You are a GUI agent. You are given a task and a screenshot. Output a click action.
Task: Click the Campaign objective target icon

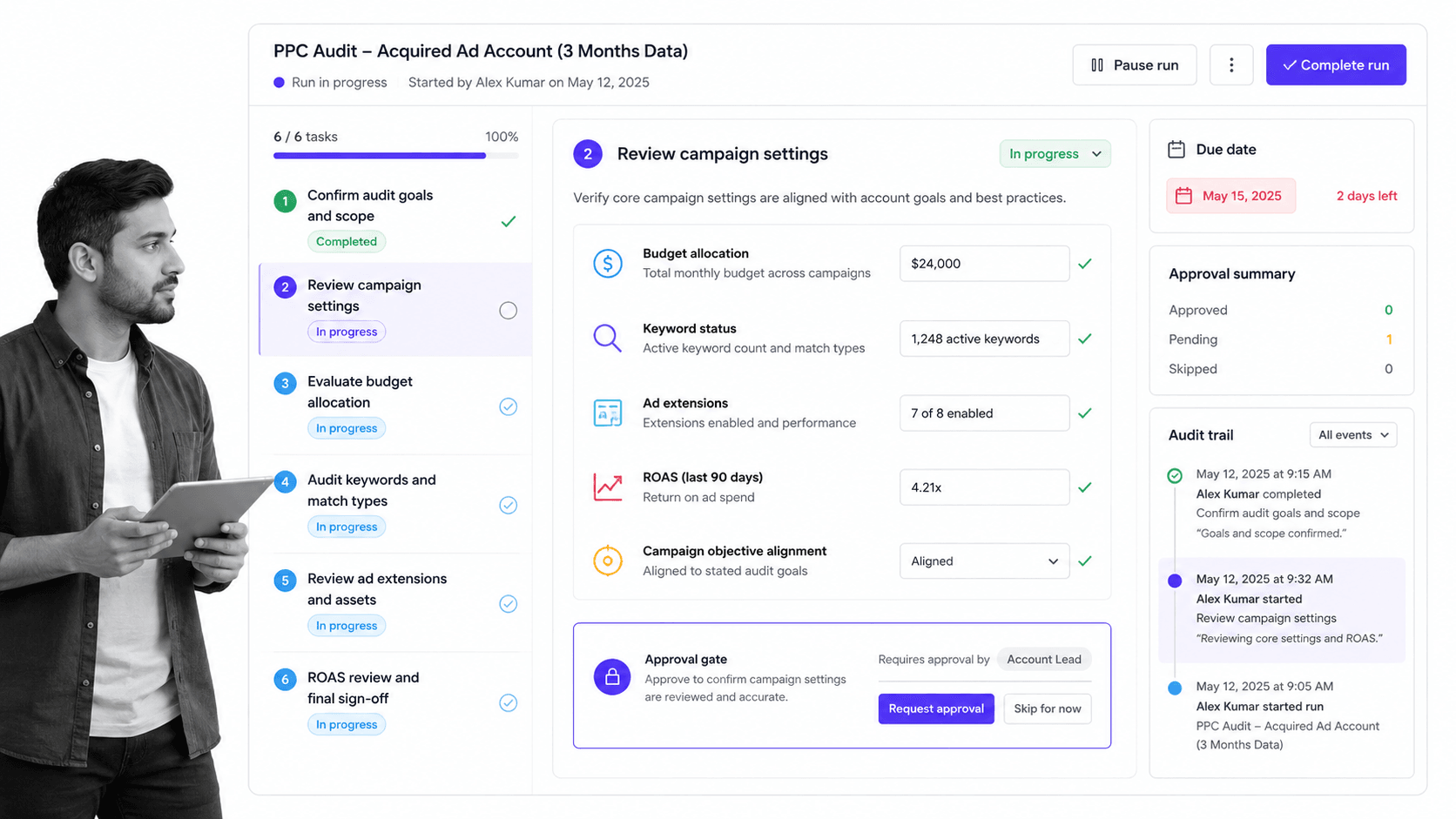(x=607, y=561)
